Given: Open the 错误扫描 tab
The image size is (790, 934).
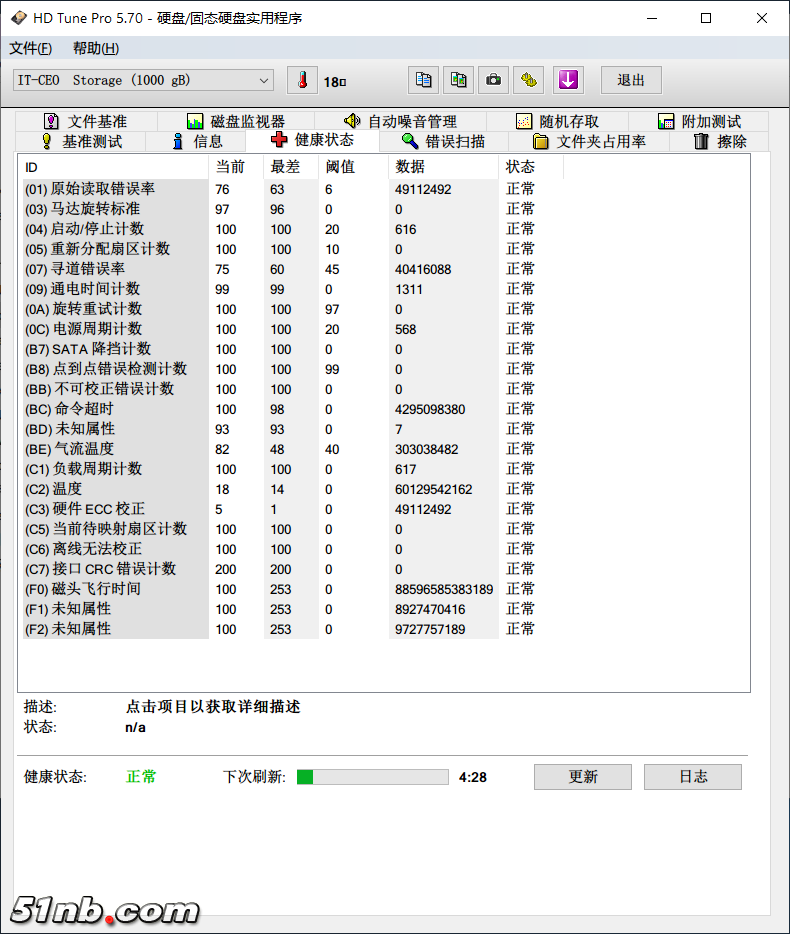Looking at the screenshot, I should pyautogui.click(x=443, y=141).
